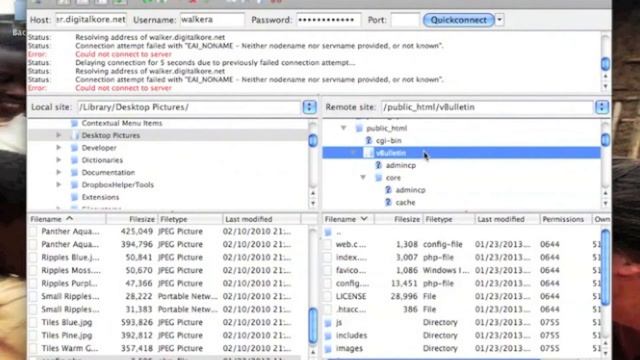Click the question icon of admincp inside core

tap(388, 190)
